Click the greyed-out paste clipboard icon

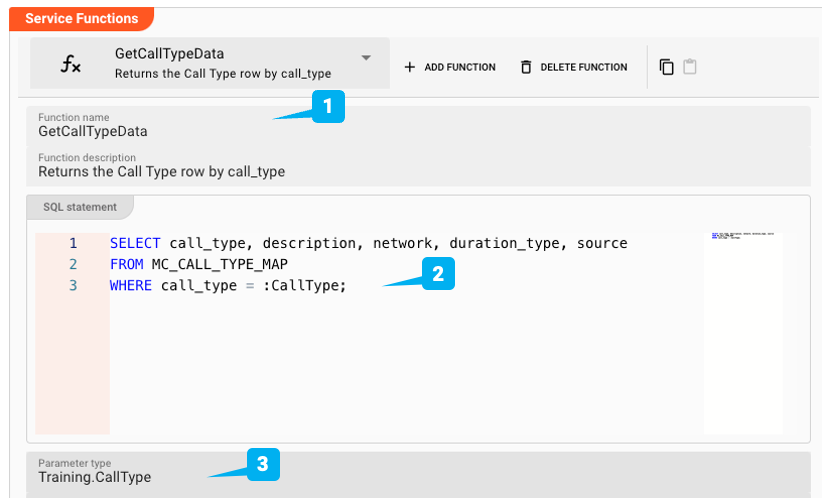click(x=690, y=67)
